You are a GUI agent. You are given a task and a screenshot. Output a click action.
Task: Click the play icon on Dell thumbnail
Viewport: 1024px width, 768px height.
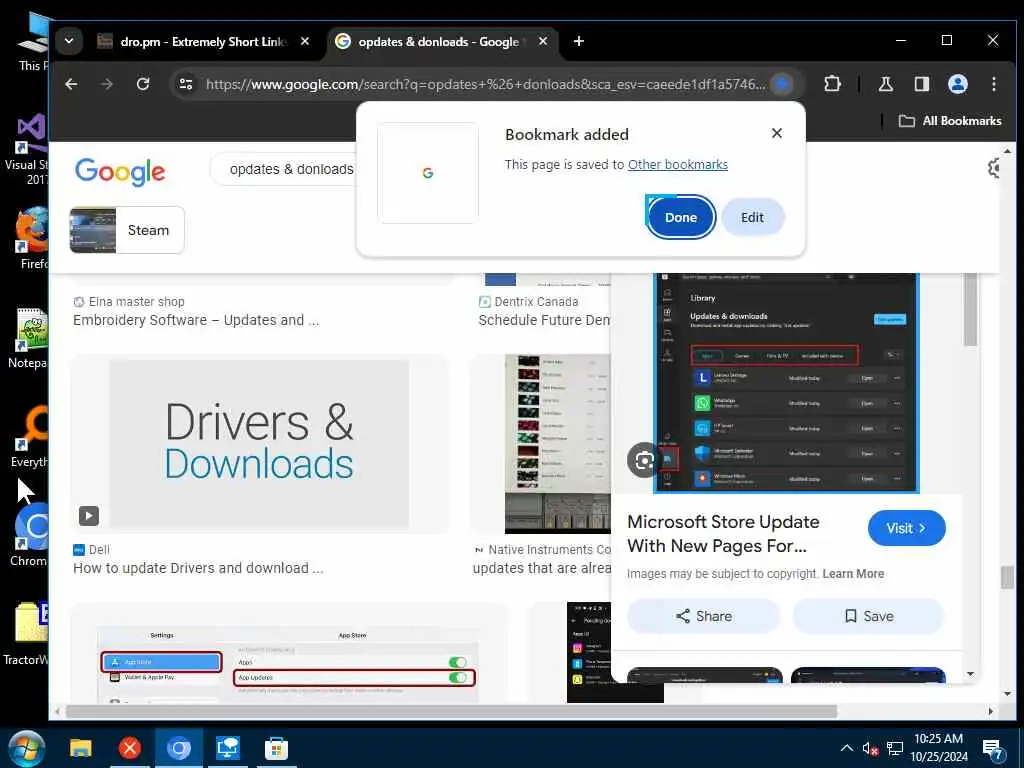(x=89, y=516)
